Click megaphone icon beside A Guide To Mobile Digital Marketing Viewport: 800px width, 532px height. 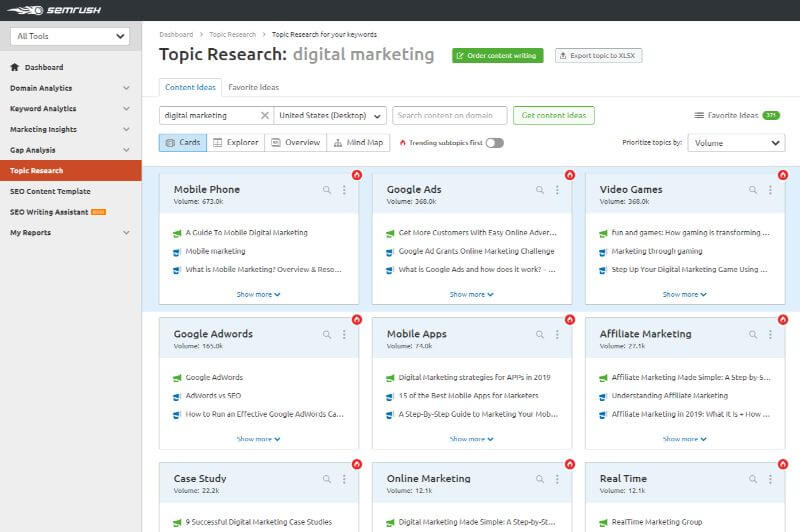tap(177, 233)
